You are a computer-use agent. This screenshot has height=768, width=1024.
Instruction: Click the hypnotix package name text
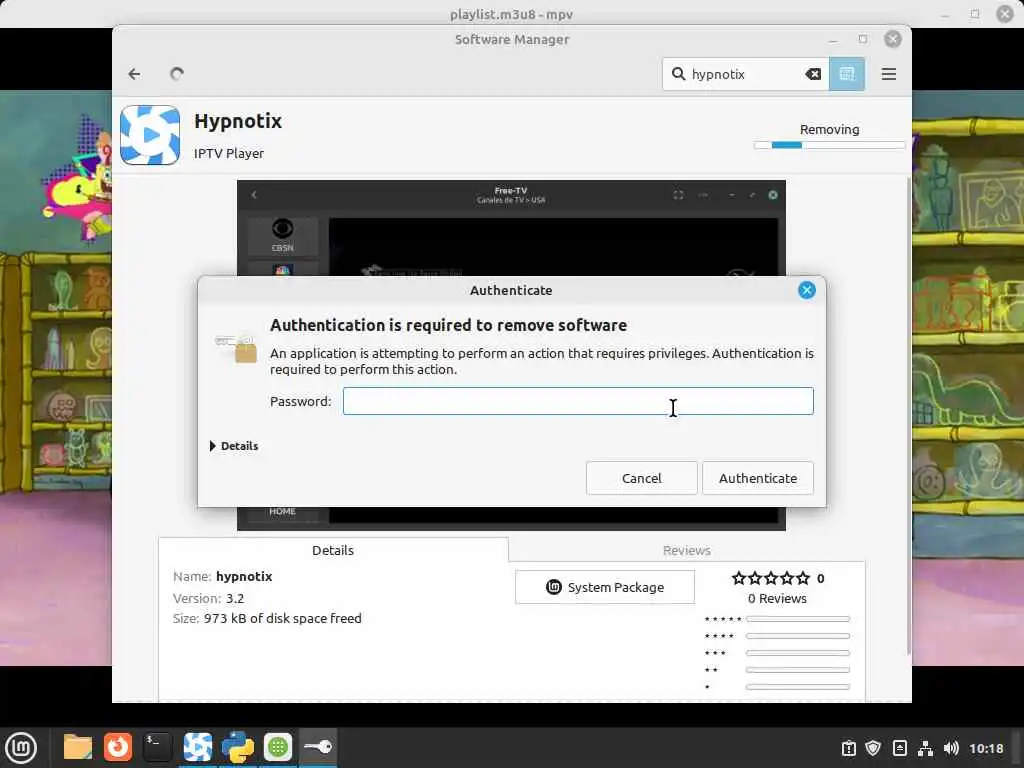pos(244,576)
